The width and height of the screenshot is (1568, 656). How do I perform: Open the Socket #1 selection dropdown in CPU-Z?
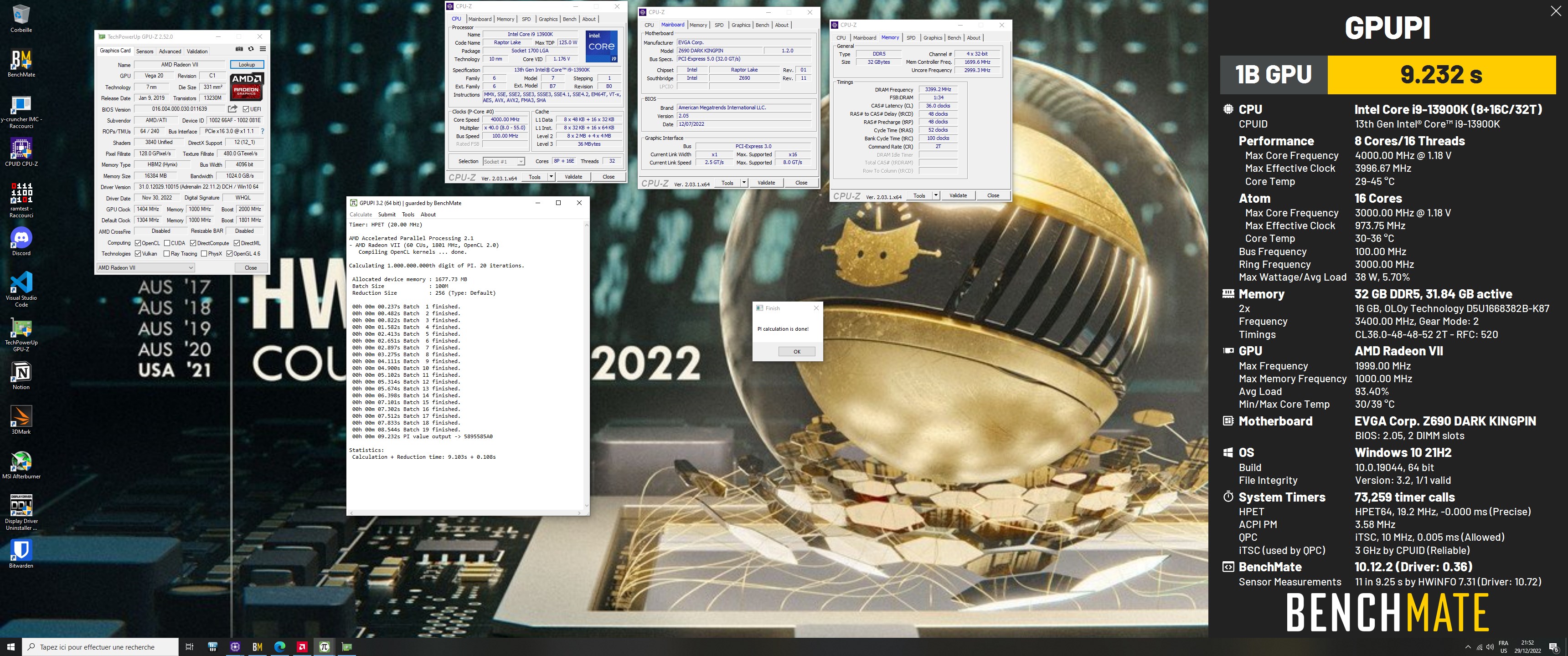(503, 161)
